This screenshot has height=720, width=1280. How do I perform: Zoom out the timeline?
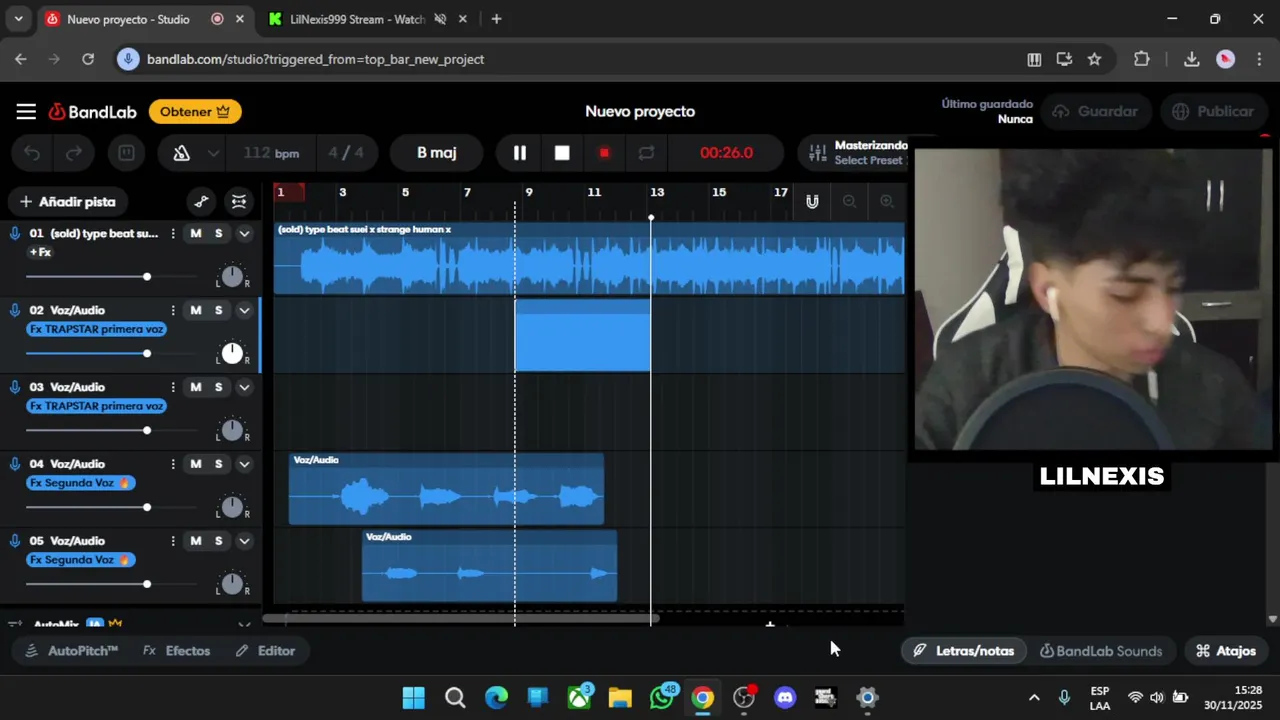pos(849,202)
